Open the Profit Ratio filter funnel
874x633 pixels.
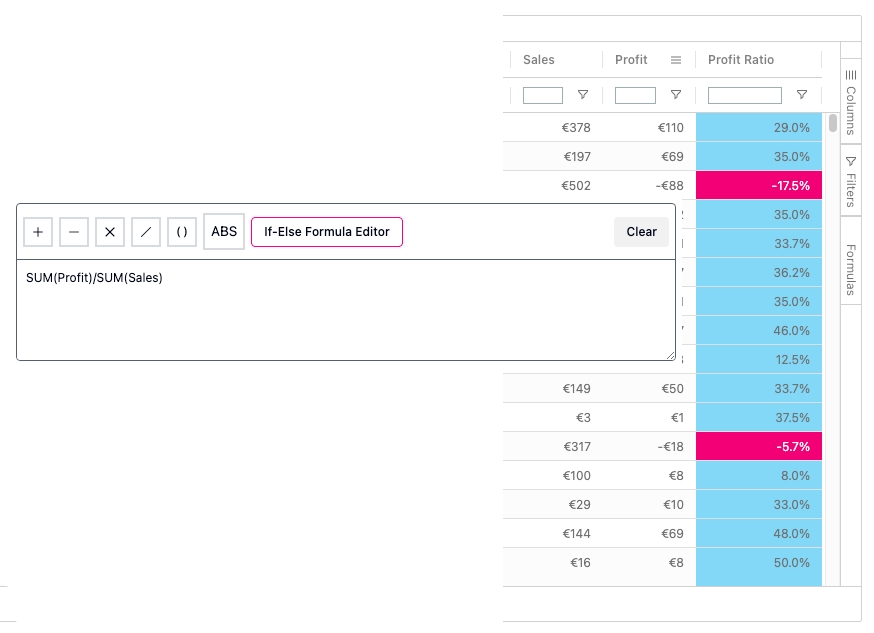[802, 95]
